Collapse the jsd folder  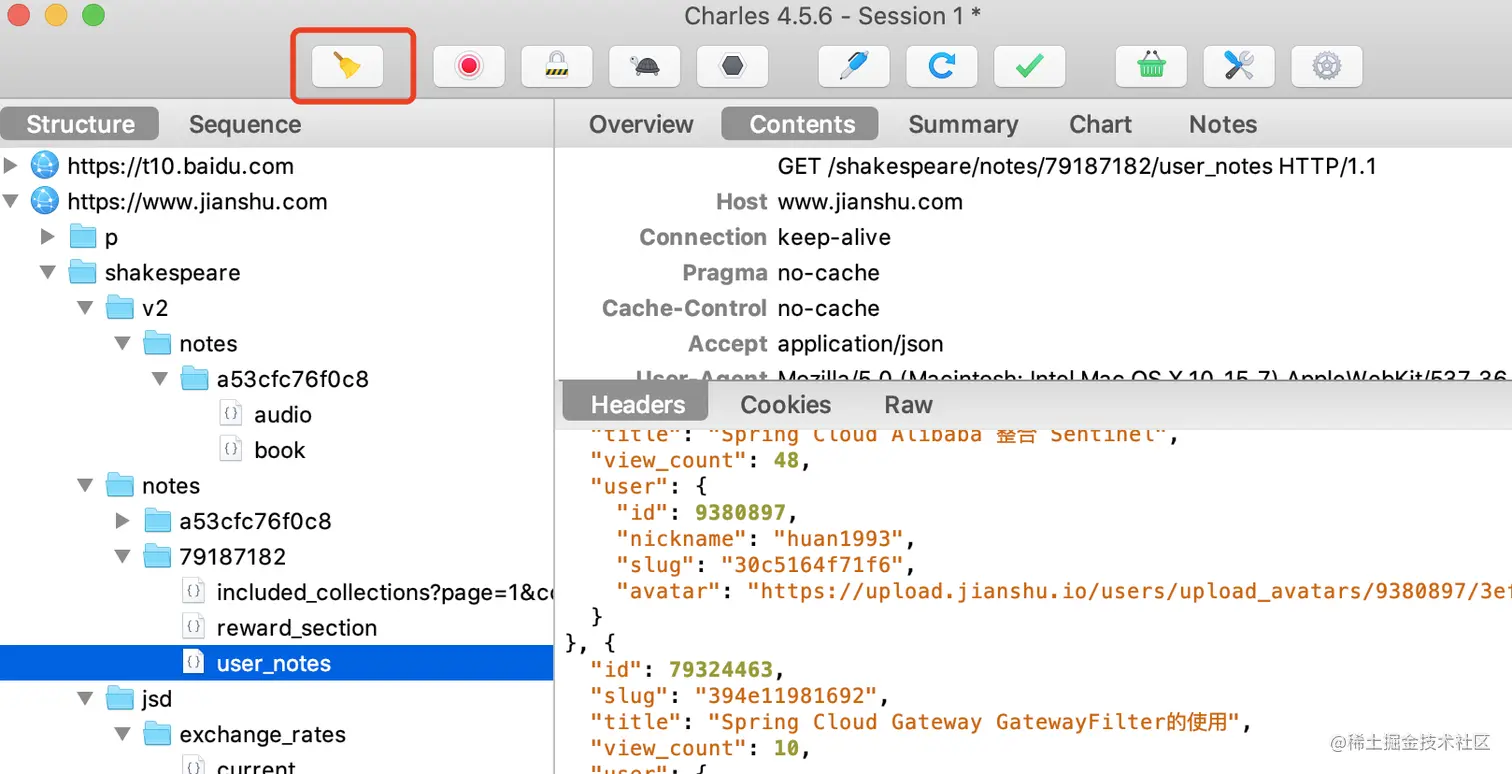click(85, 698)
